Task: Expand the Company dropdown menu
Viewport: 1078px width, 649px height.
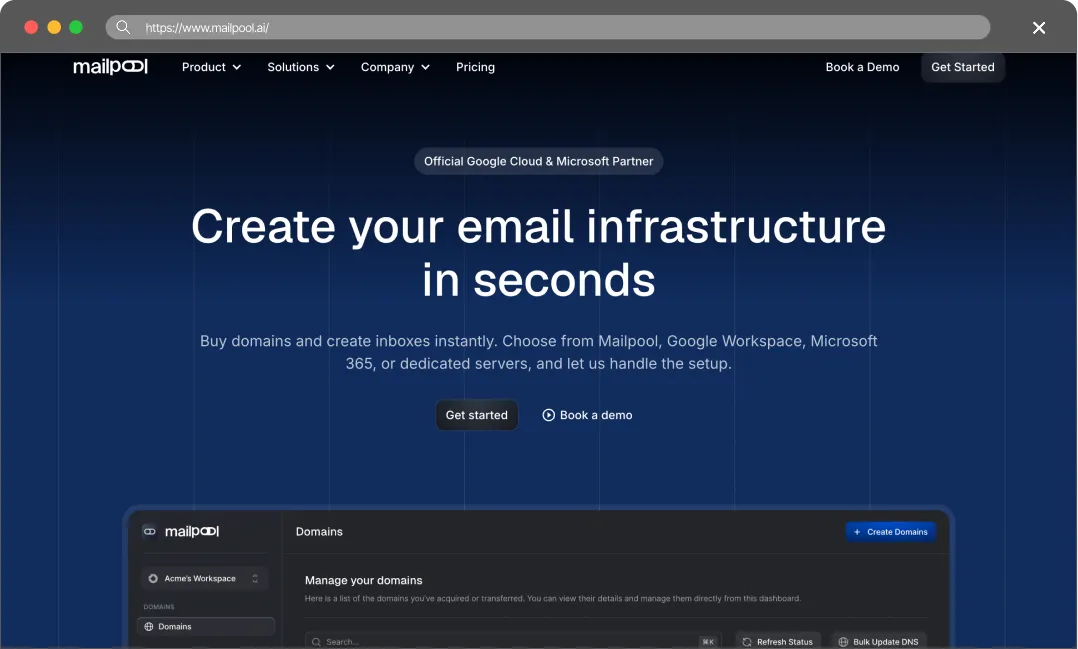Action: (x=395, y=67)
